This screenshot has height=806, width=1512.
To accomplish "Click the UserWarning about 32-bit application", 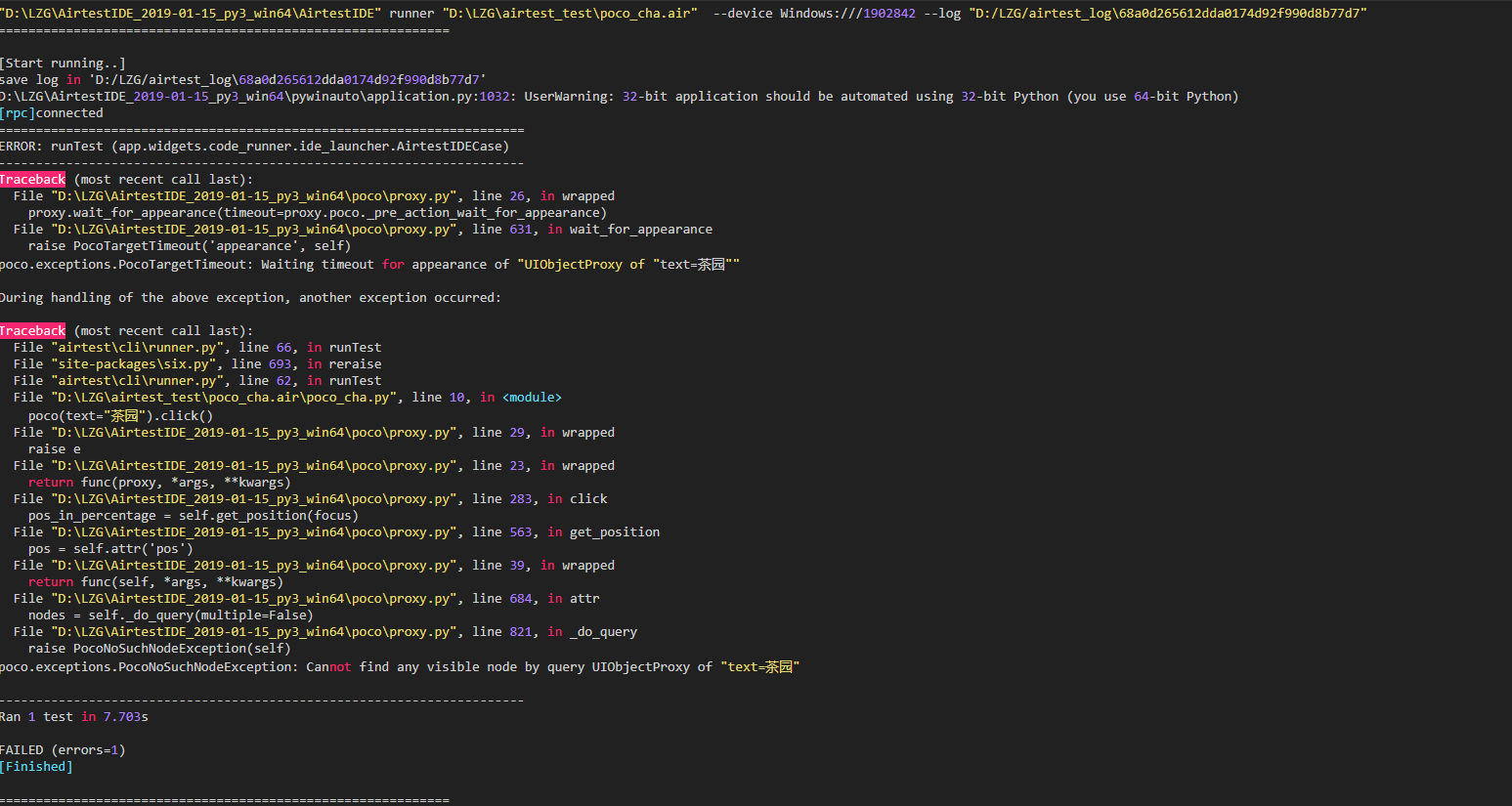I will [620, 97].
